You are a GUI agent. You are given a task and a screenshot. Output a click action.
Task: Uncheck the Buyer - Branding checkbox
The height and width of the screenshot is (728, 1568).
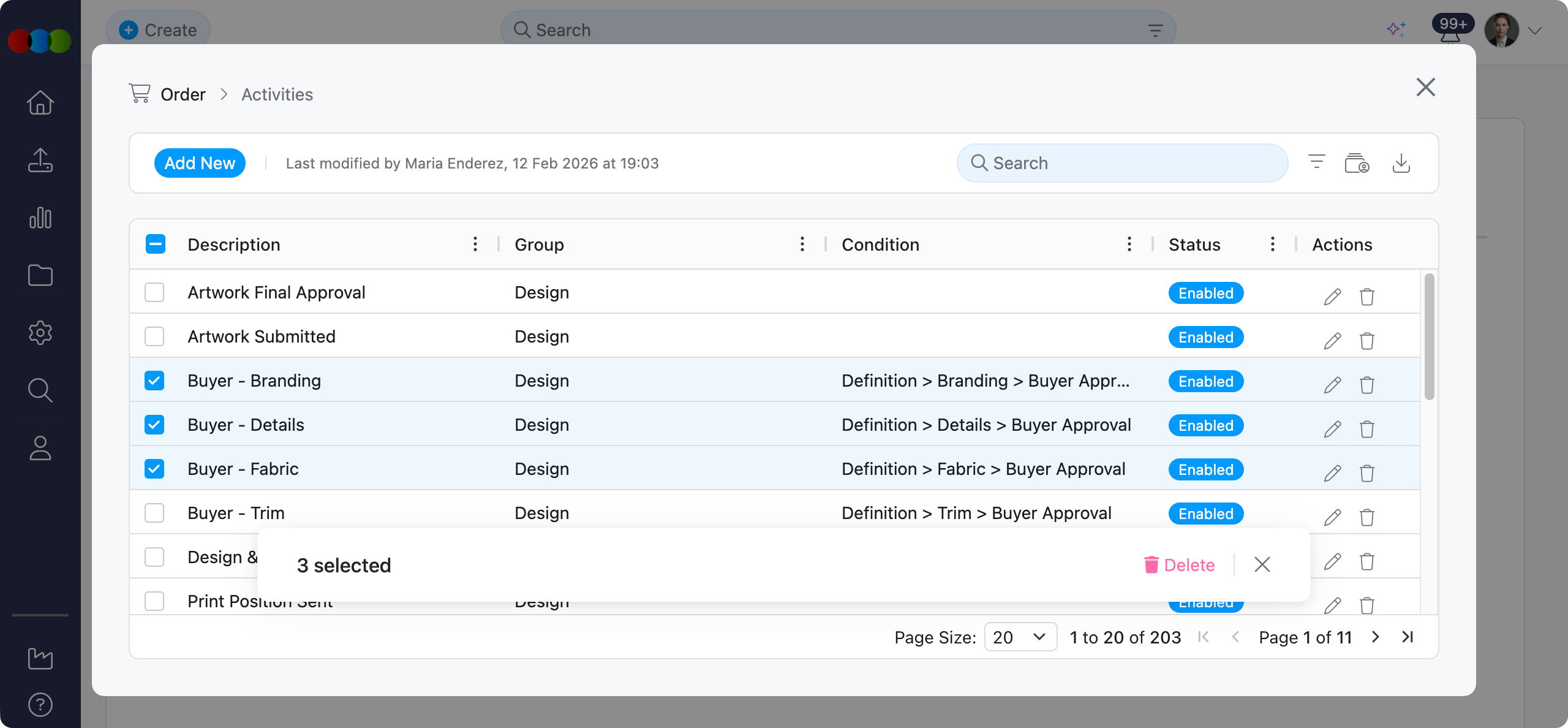154,381
